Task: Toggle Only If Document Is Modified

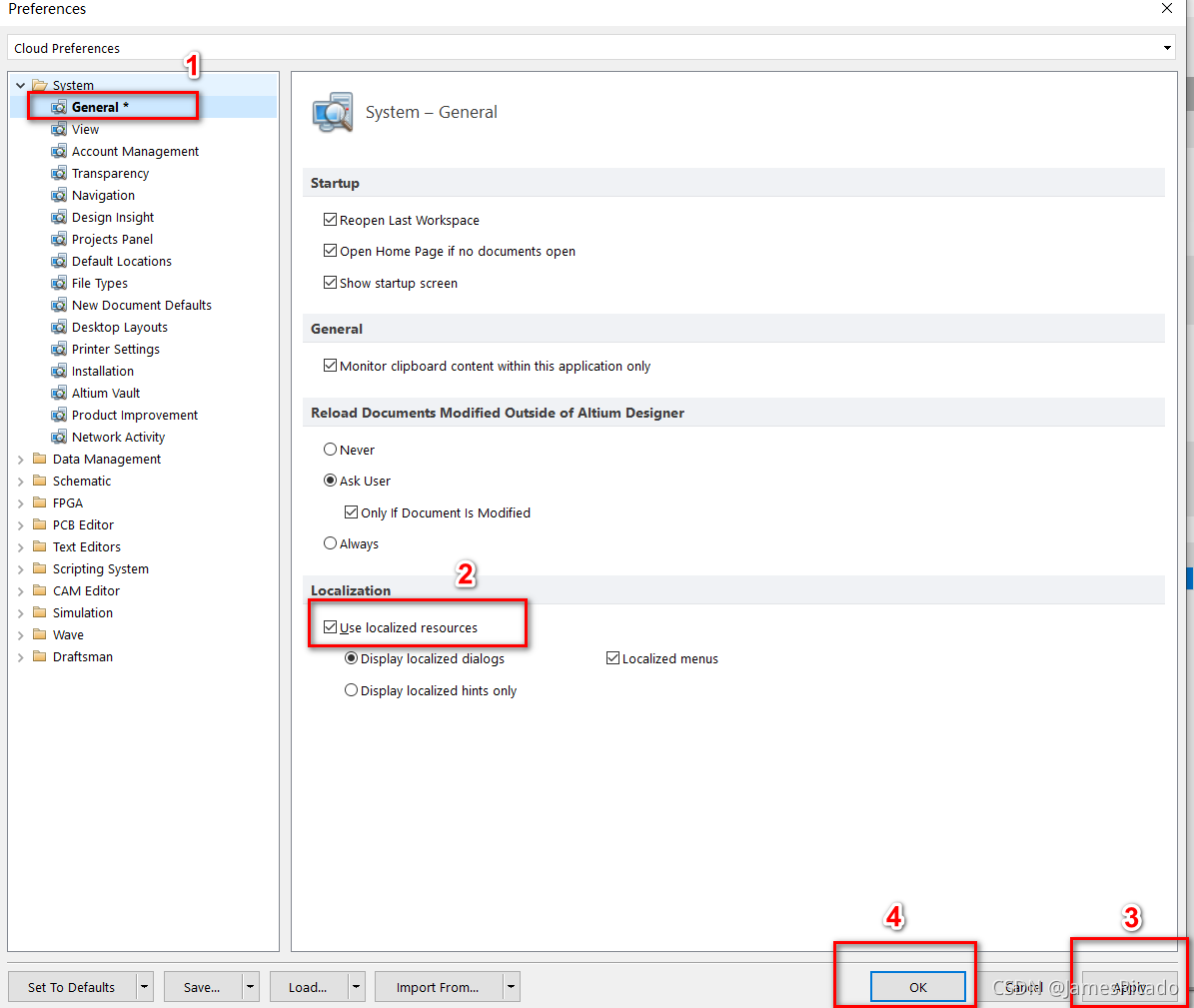Action: click(x=351, y=512)
